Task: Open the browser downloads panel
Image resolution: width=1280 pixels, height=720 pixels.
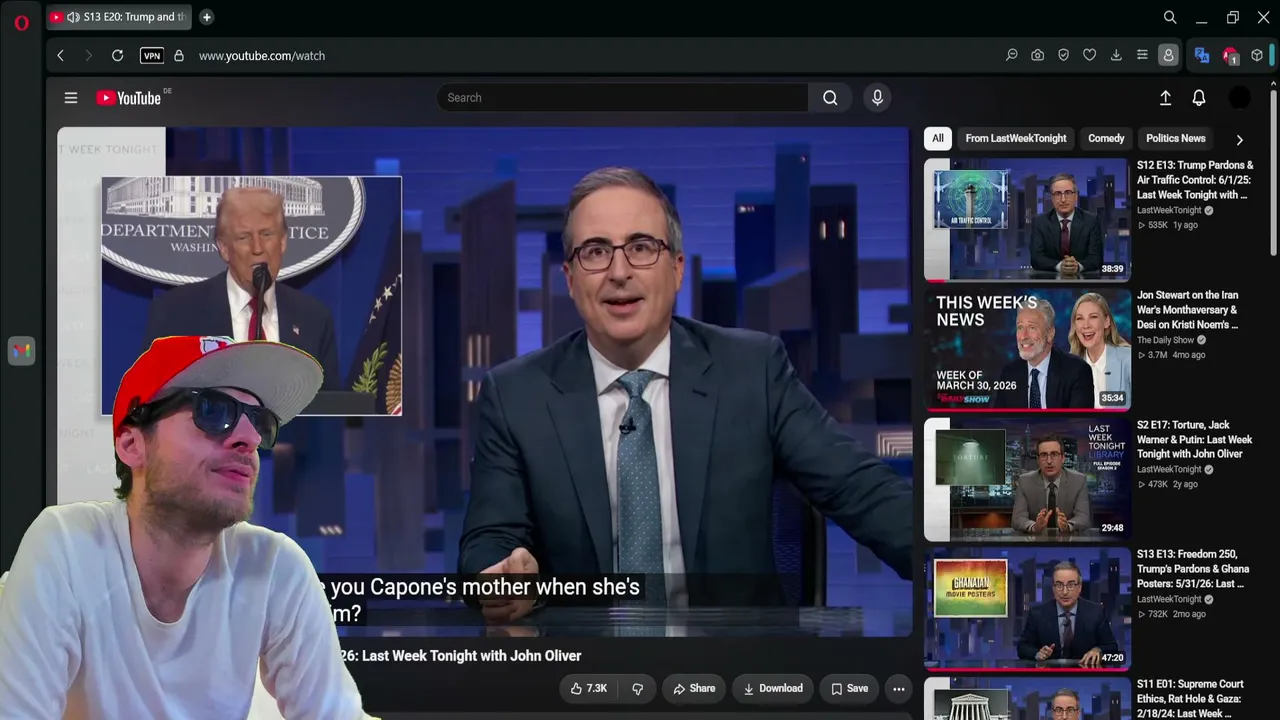Action: point(1116,56)
